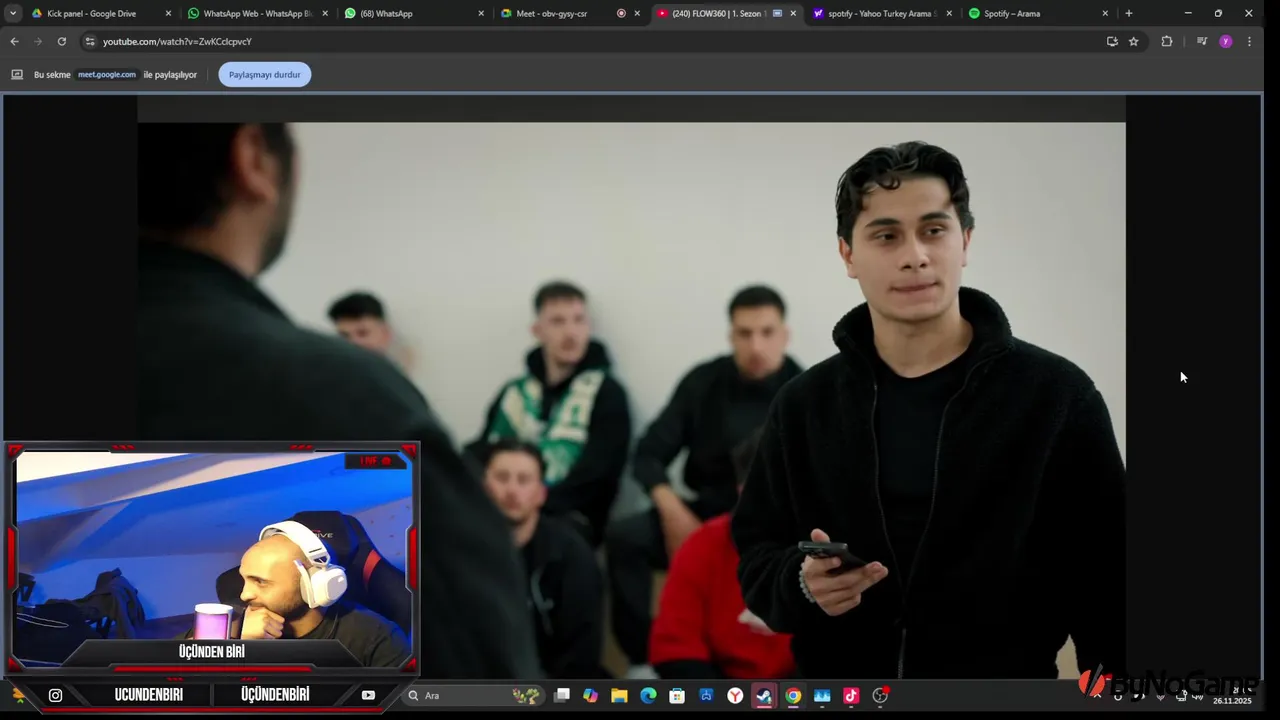This screenshot has height=720, width=1280.
Task: Open Yandex Browser from the taskbar
Action: 735,695
